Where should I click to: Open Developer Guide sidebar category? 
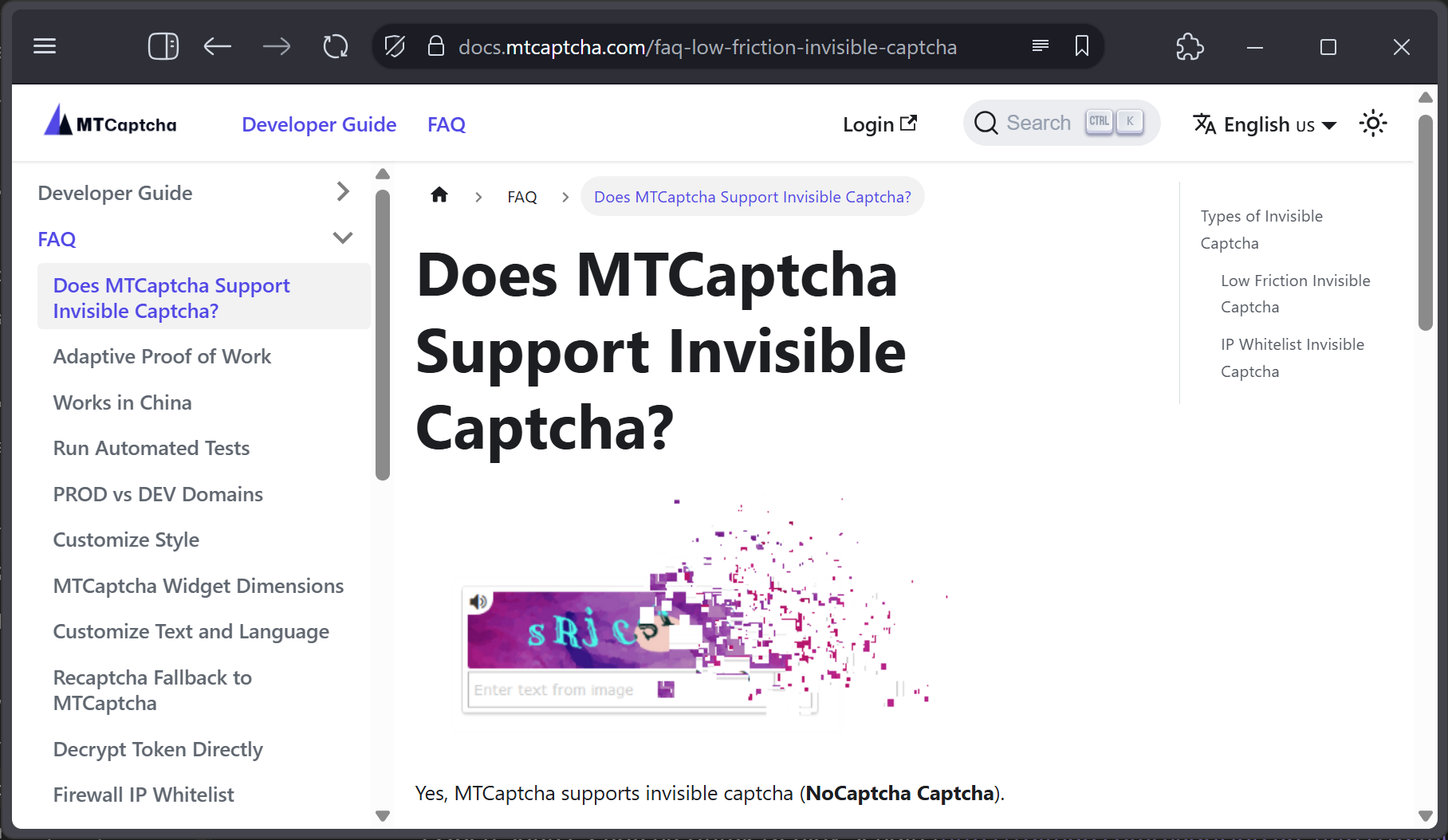point(115,193)
